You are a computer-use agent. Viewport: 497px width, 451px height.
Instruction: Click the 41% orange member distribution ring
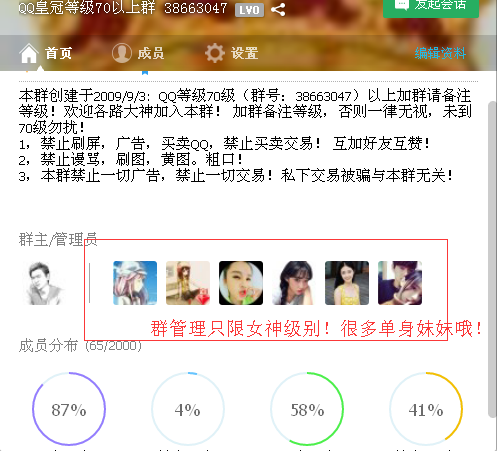(x=426, y=409)
